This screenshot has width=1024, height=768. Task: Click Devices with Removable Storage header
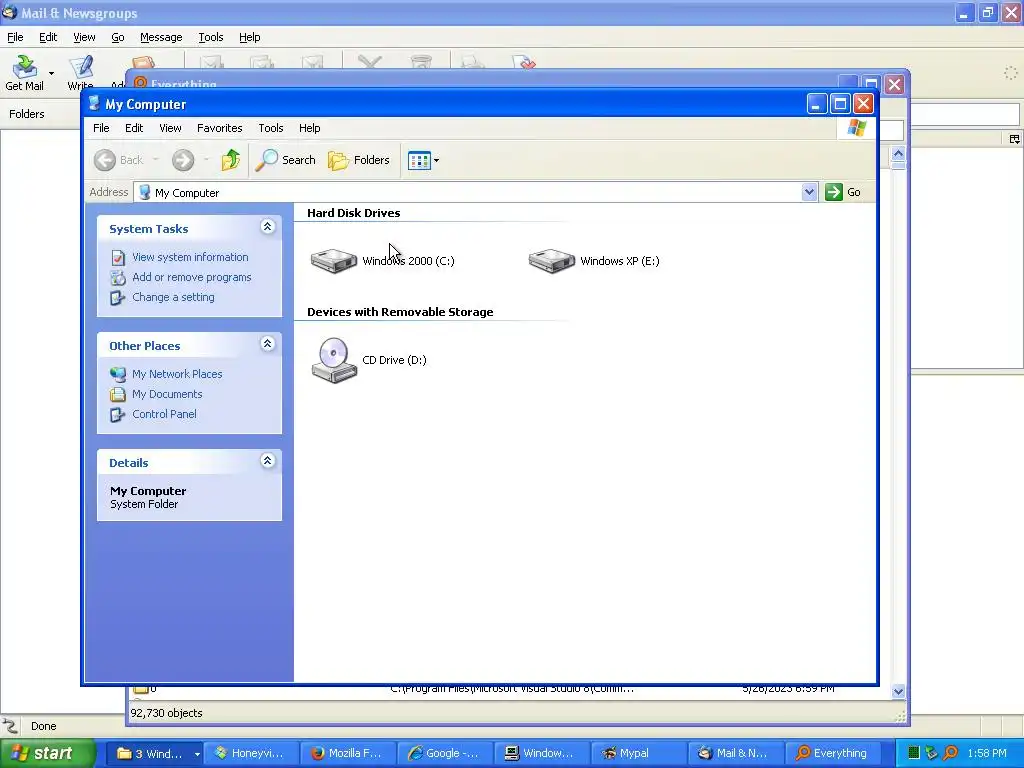(x=400, y=312)
